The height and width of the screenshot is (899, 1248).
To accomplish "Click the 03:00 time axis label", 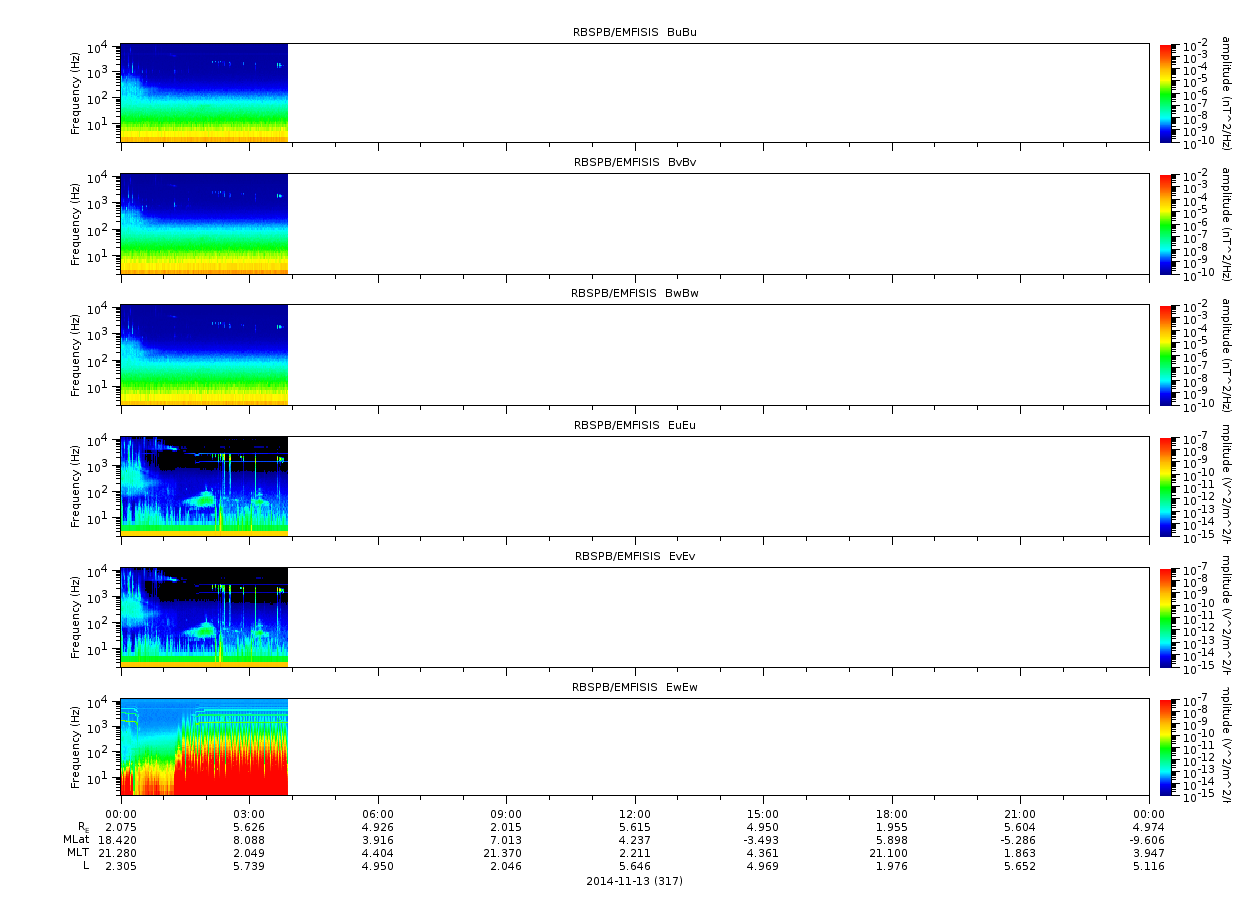I will pos(249,814).
